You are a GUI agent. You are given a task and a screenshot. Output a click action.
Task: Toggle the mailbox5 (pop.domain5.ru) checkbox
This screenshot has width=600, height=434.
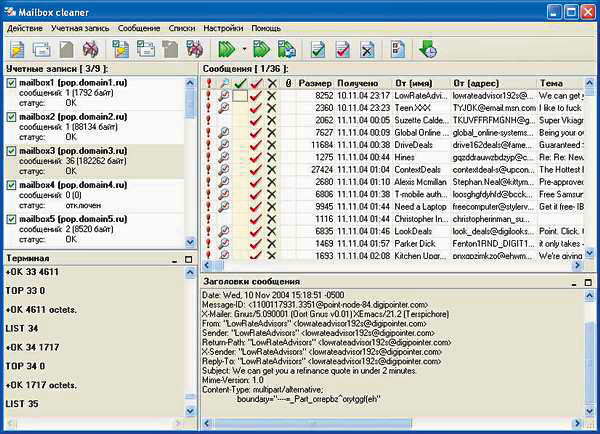[x=11, y=219]
